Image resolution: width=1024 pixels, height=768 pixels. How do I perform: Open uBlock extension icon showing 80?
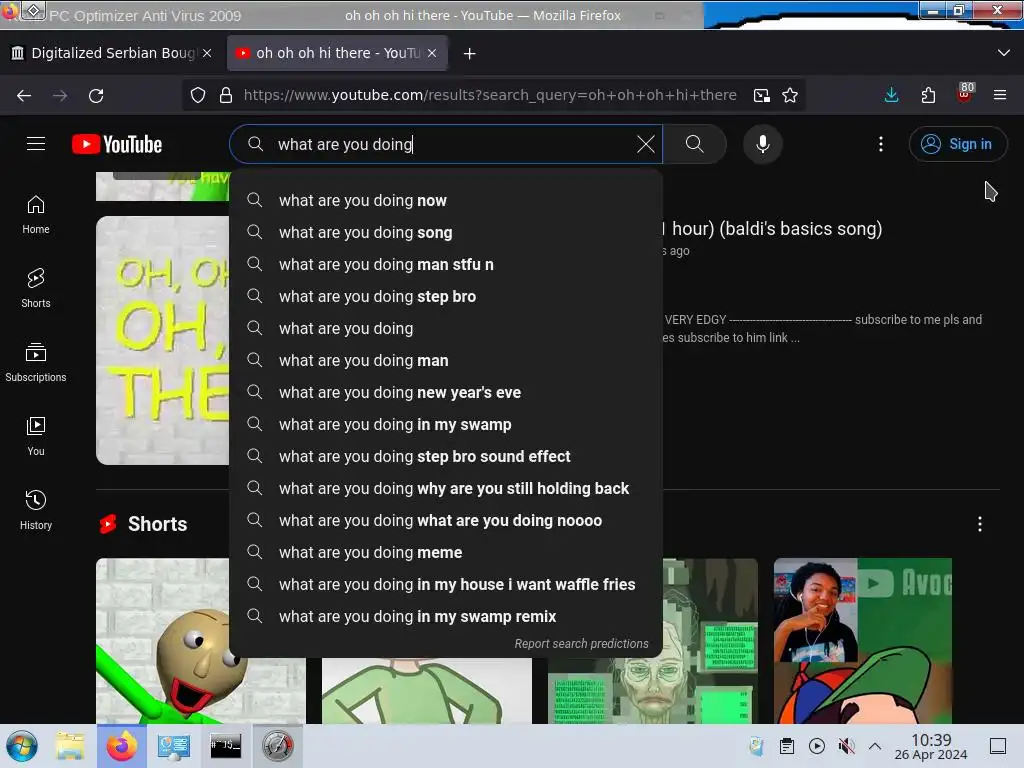[965, 94]
